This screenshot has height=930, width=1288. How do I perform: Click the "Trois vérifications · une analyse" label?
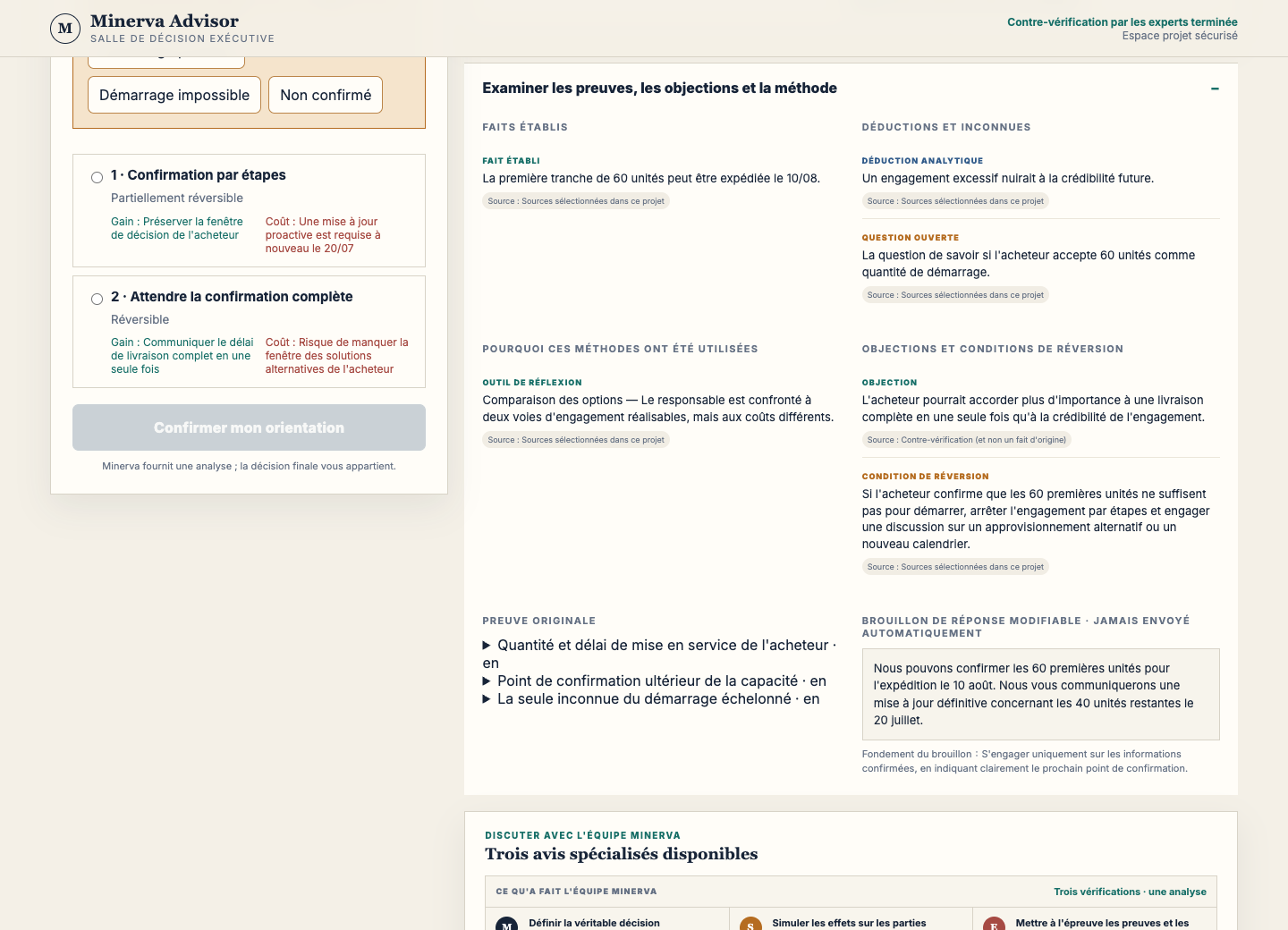(x=1130, y=892)
